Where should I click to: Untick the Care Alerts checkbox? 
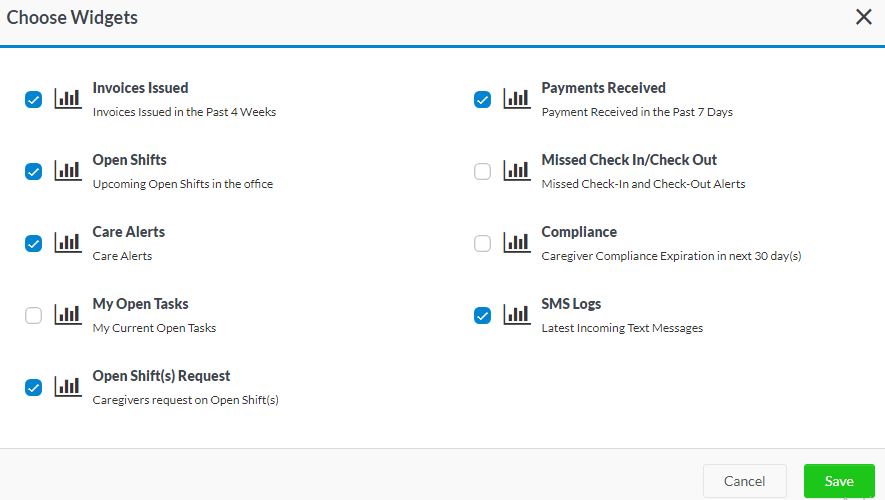(34, 243)
